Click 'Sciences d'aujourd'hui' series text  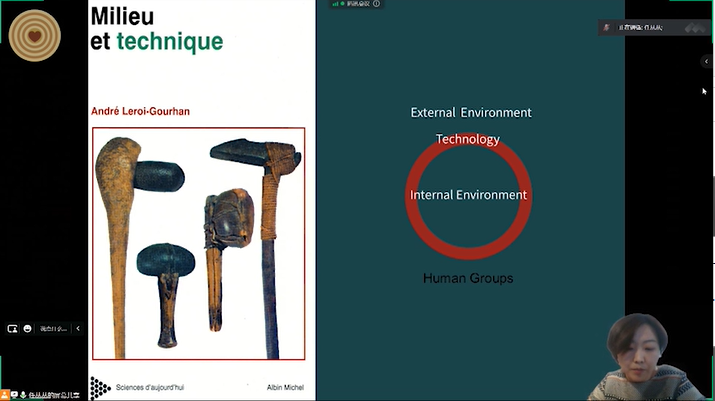pyautogui.click(x=150, y=387)
